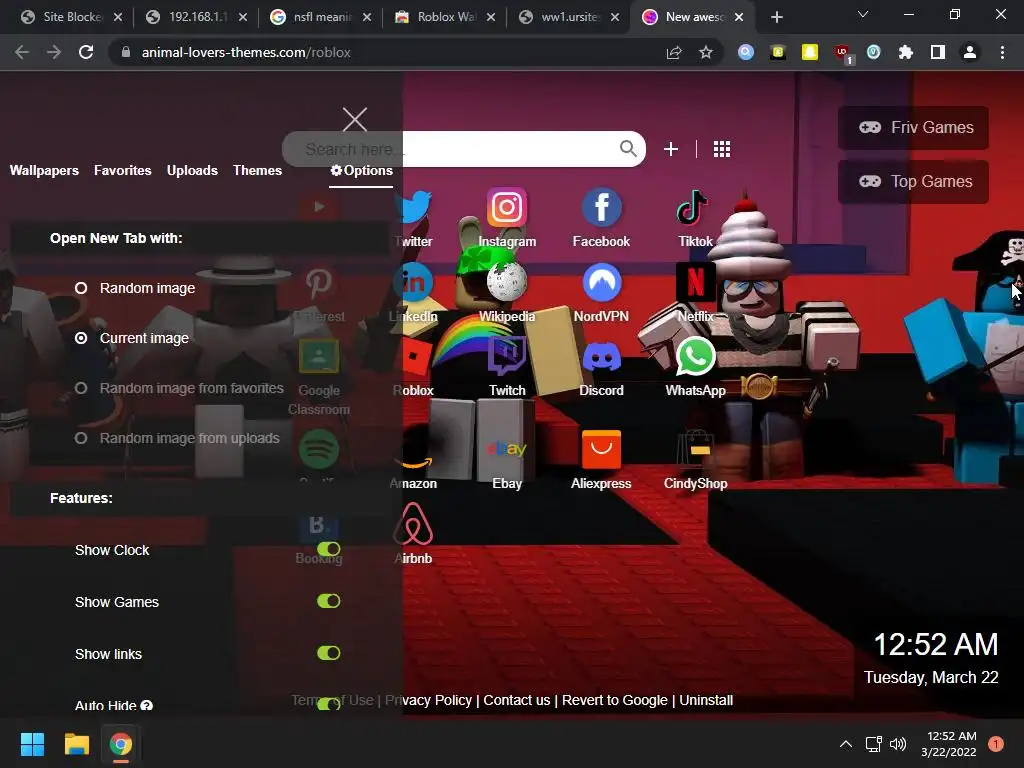This screenshot has width=1024, height=768.
Task: Open the apps grid icon
Action: pyautogui.click(x=722, y=149)
